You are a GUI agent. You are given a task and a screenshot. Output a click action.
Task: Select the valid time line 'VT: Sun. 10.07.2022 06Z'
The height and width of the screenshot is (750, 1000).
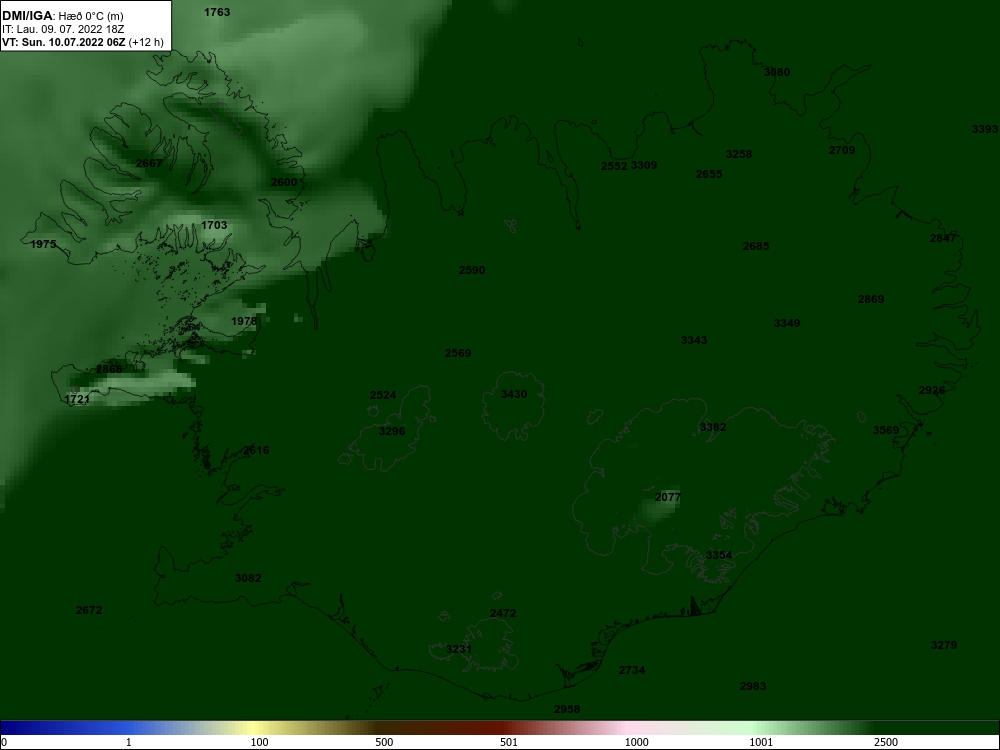point(64,43)
